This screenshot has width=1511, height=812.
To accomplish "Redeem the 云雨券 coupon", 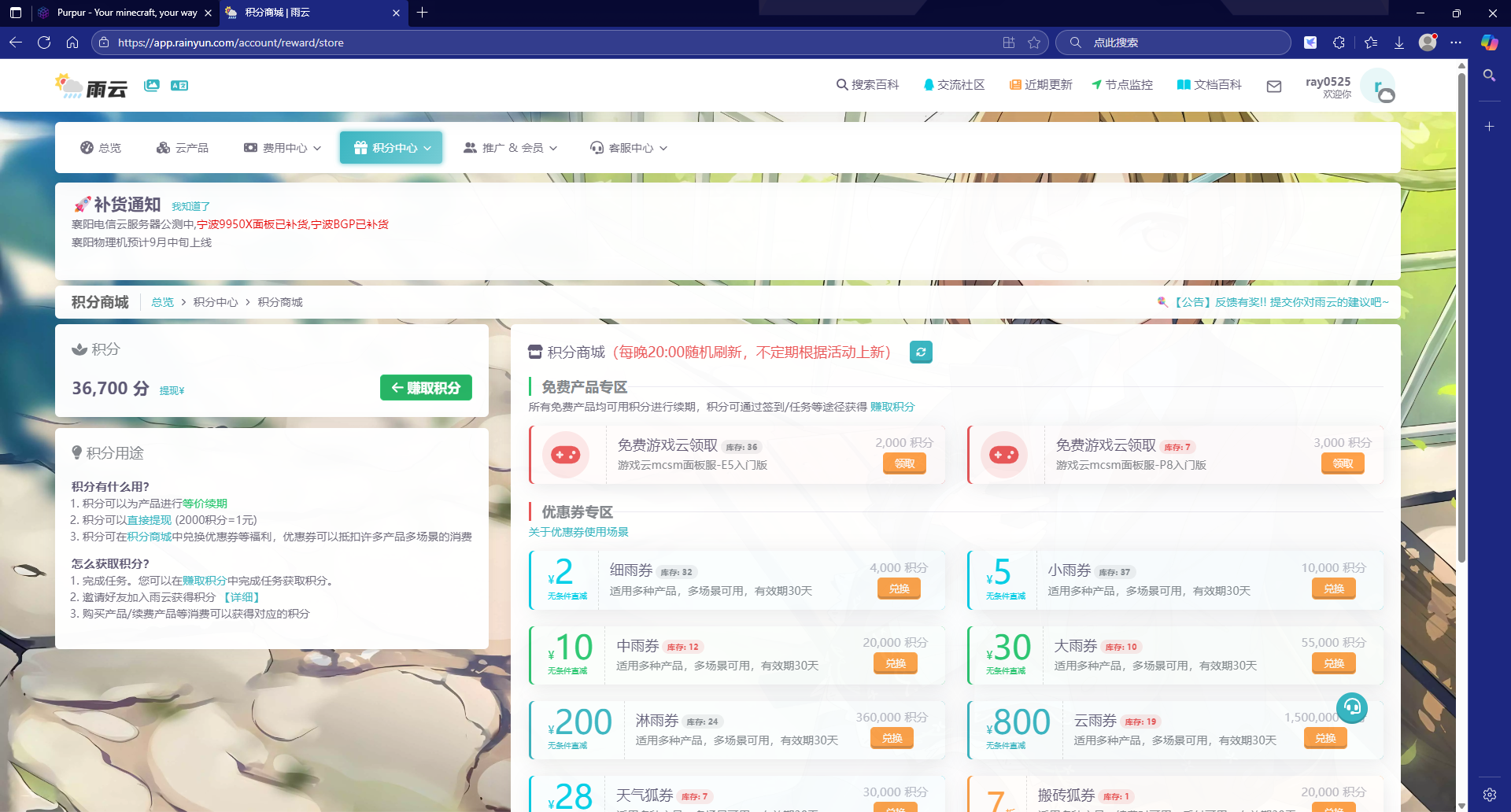I will click(x=1326, y=738).
